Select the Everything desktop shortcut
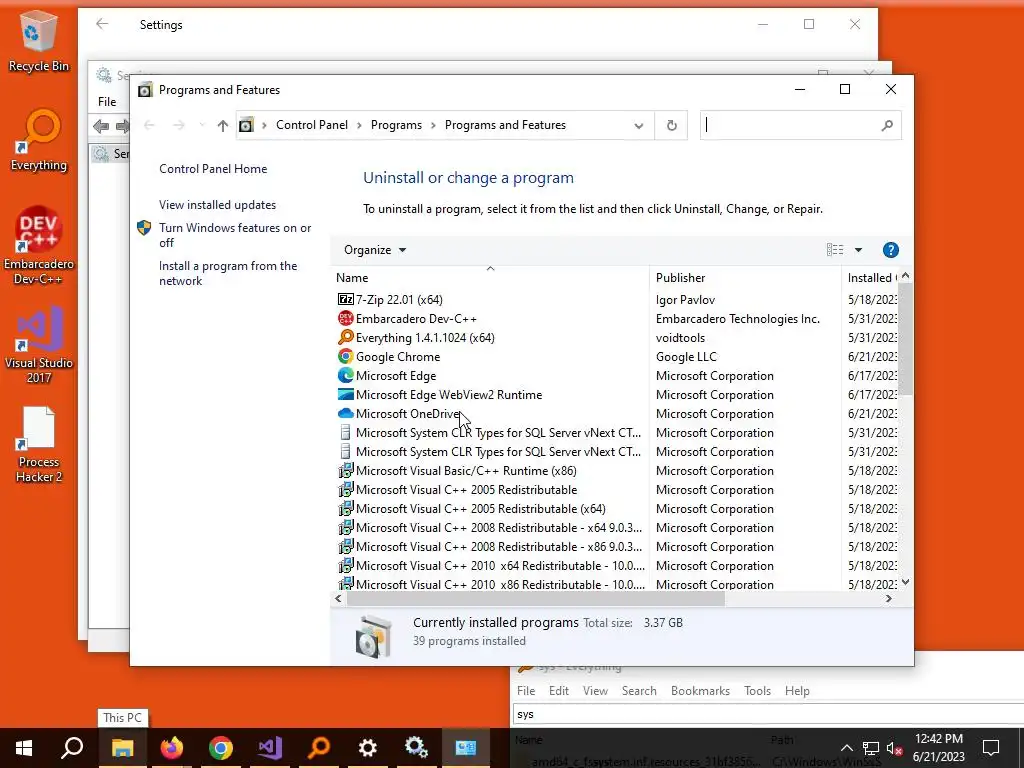 (39, 140)
